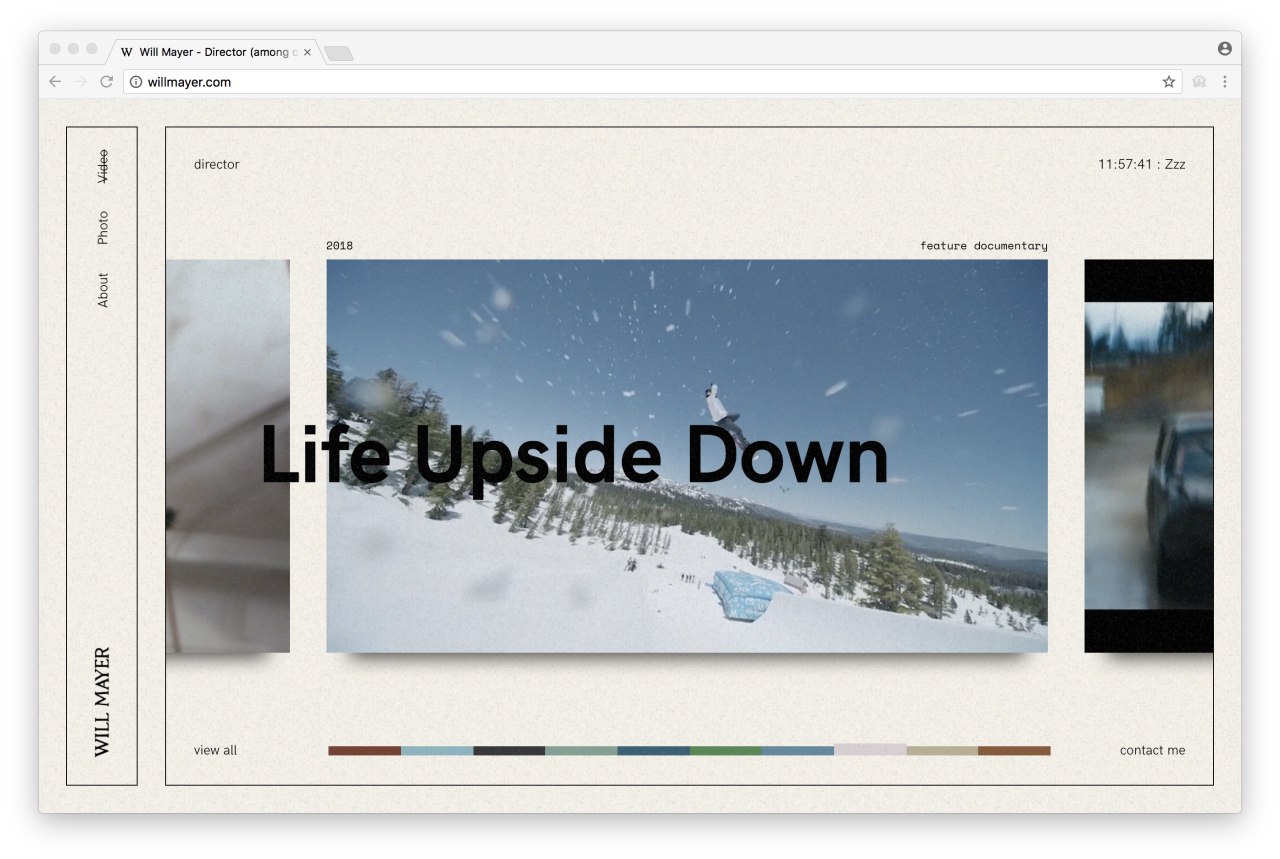Open a new tab with the tab button
The image size is (1280, 859).
point(339,53)
